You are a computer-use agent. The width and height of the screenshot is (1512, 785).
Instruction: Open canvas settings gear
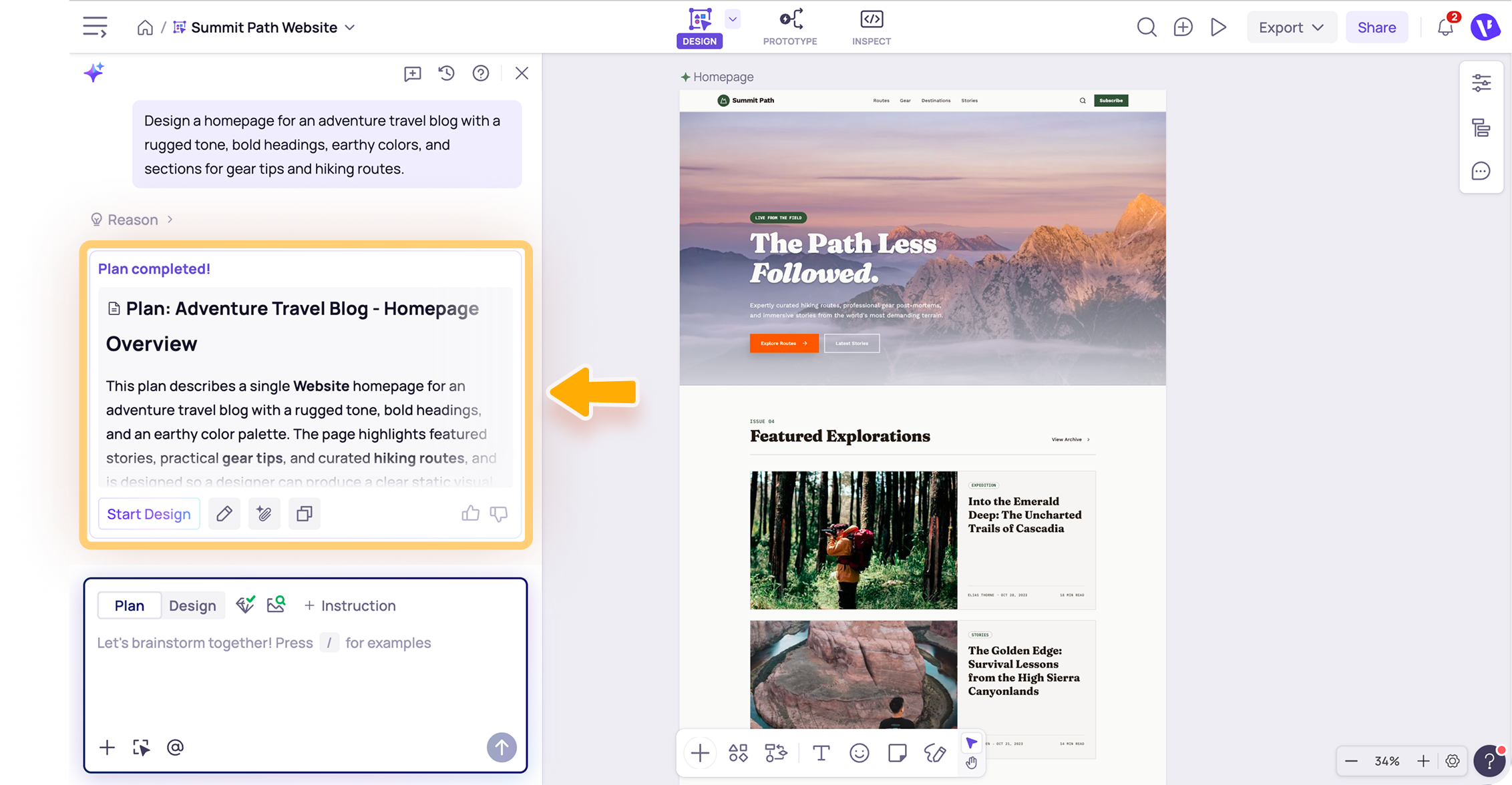pyautogui.click(x=1453, y=761)
